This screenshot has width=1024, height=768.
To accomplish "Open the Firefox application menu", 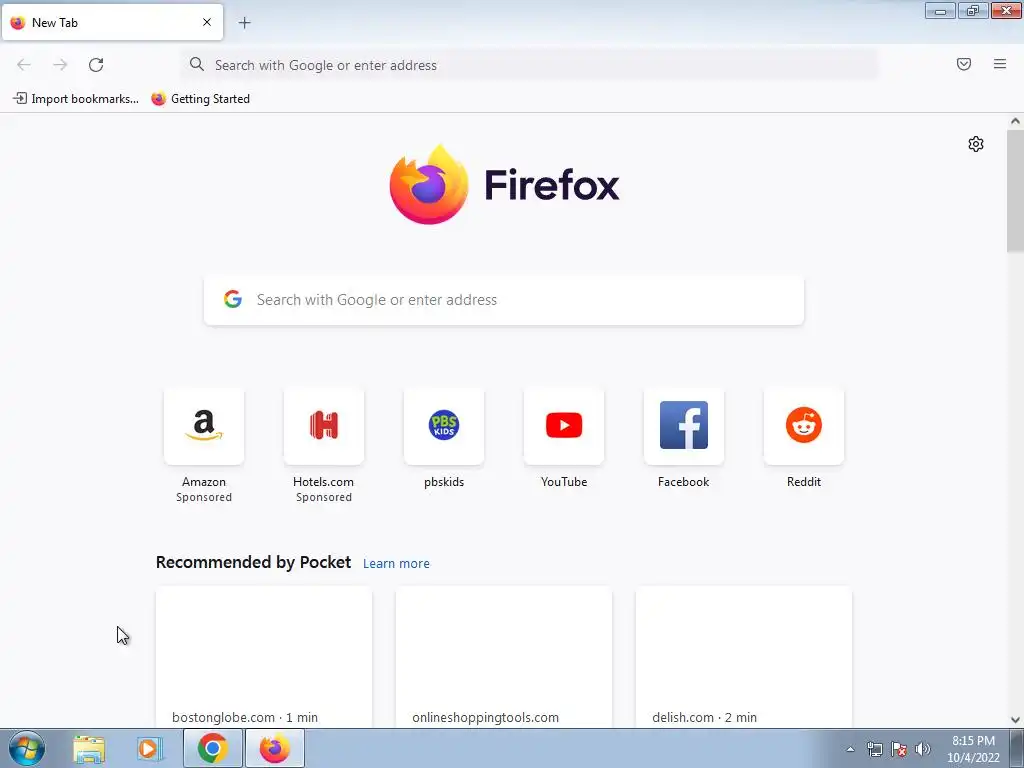I will tap(1000, 64).
